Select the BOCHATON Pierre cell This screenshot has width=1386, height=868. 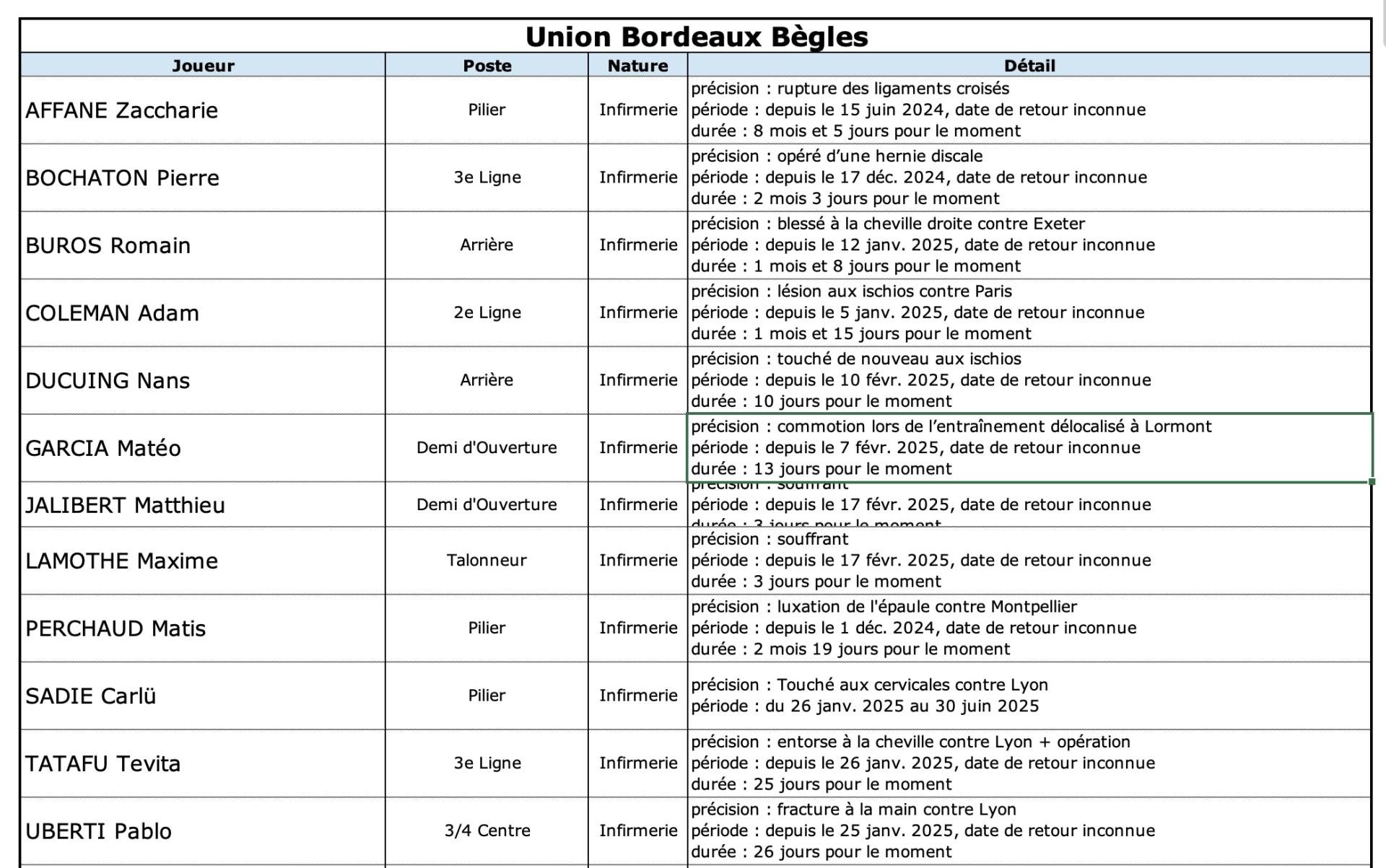pos(203,177)
